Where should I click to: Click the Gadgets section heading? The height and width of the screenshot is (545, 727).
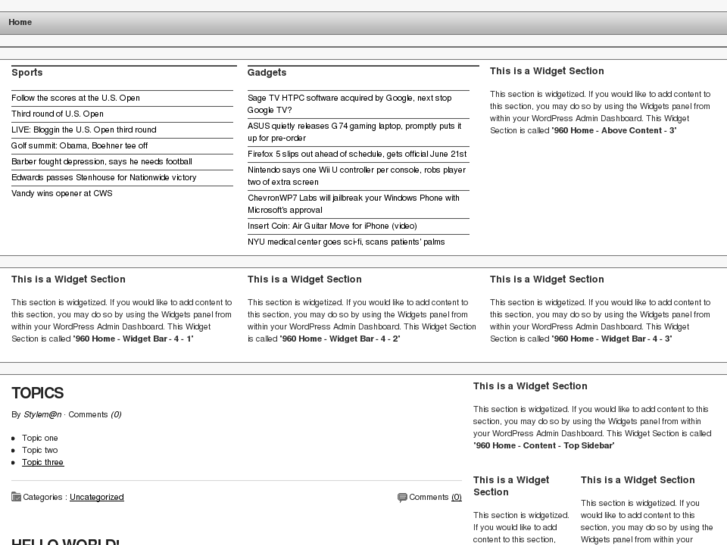tap(267, 72)
